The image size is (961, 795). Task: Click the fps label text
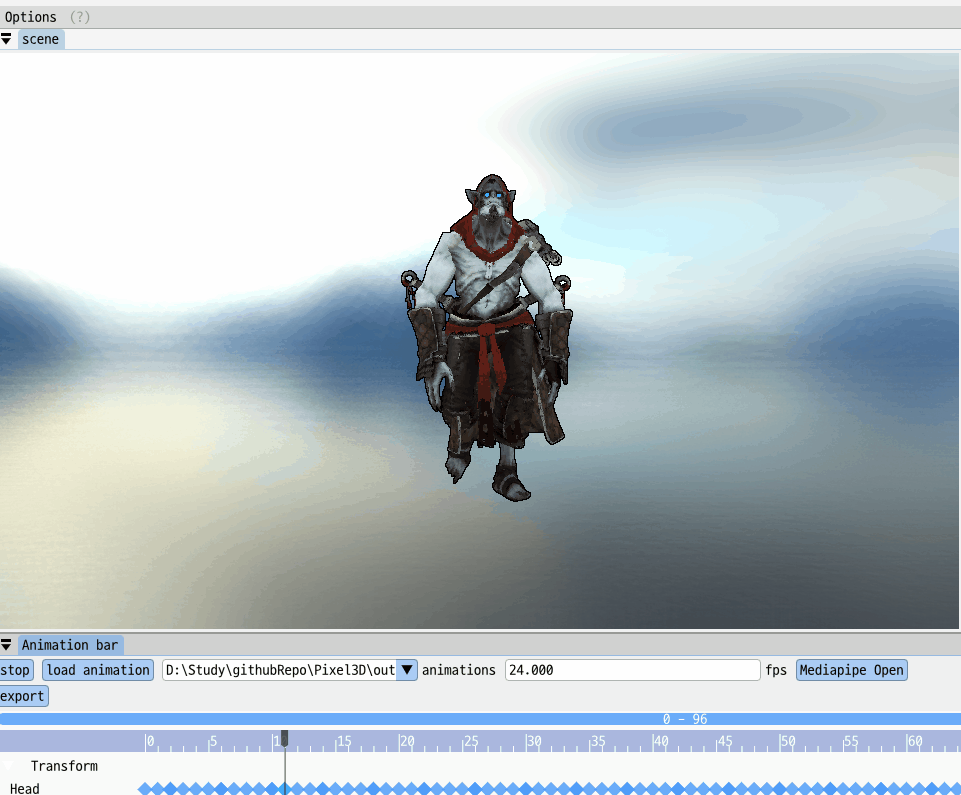pyautogui.click(x=776, y=670)
